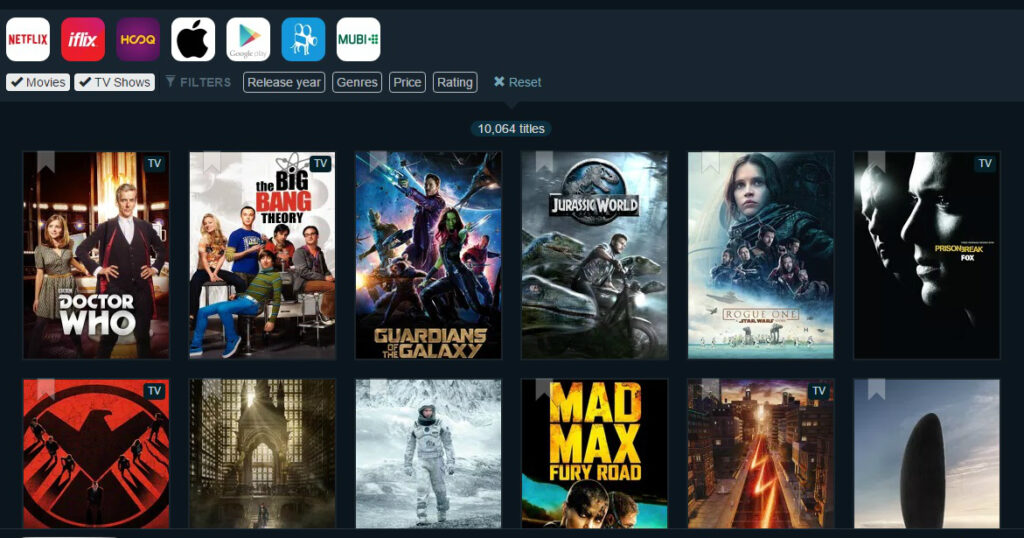Image resolution: width=1024 pixels, height=538 pixels.
Task: Open the Arrival spaceship poster
Action: pos(927,454)
